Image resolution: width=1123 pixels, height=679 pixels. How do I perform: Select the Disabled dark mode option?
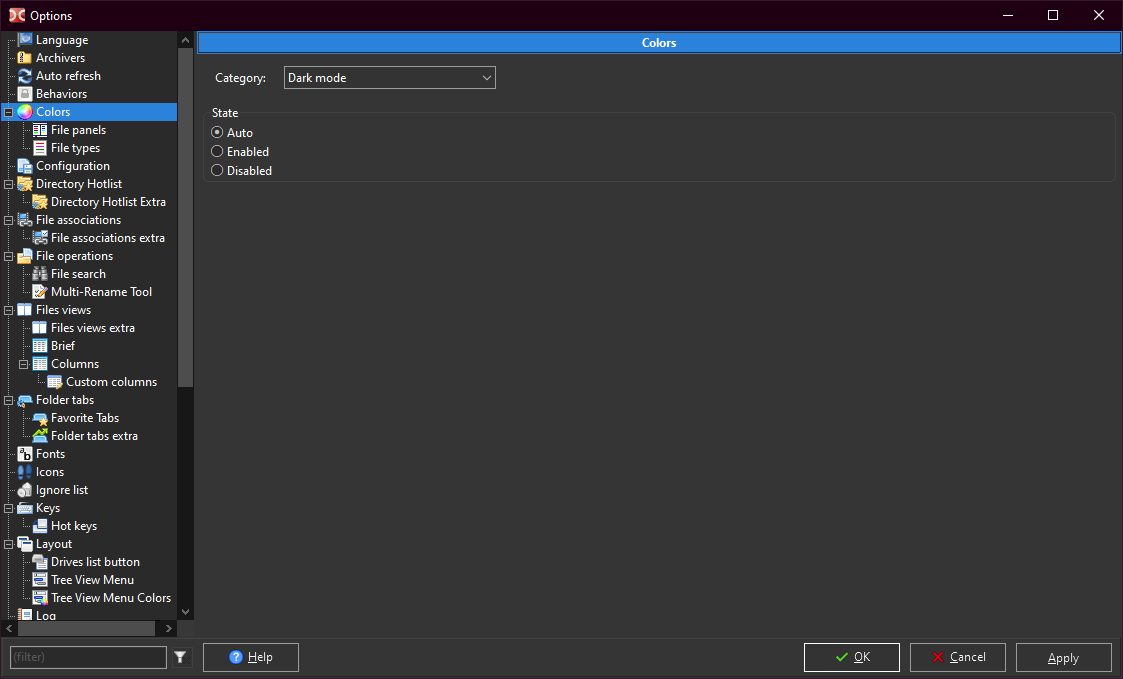(x=217, y=171)
